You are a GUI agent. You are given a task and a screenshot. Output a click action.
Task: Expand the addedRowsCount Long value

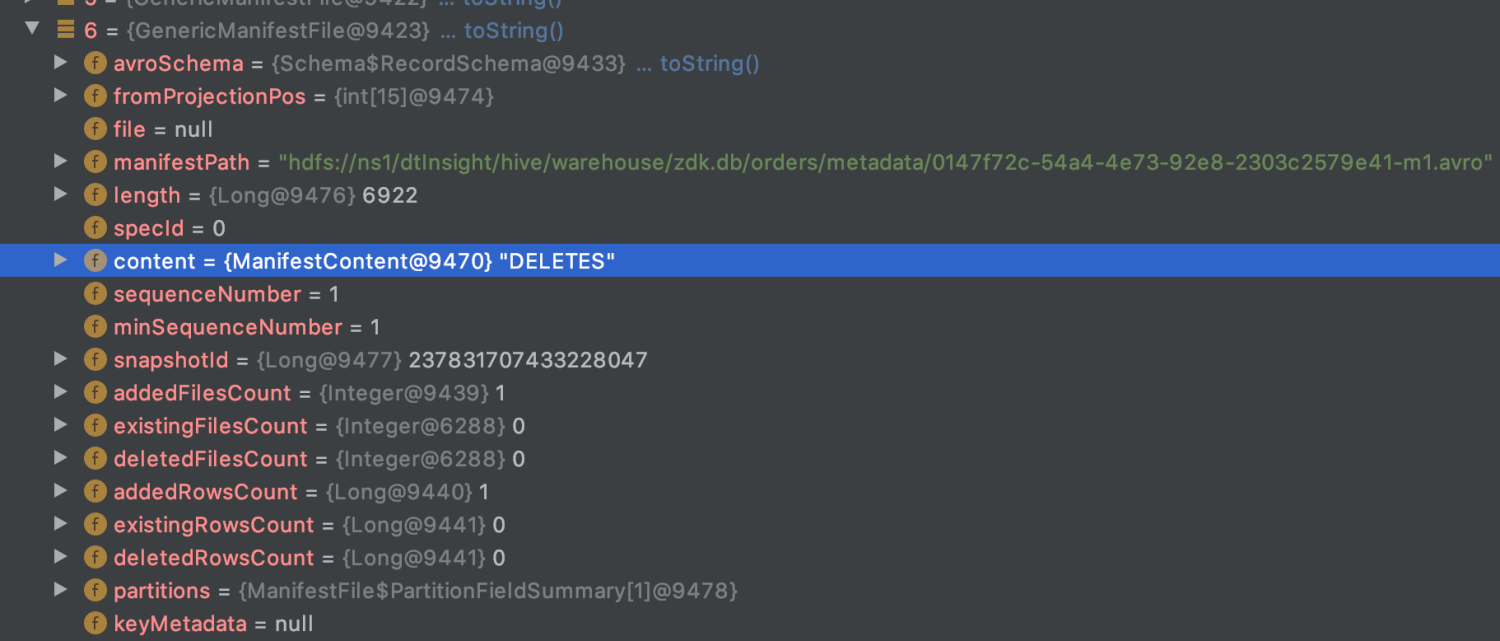pos(61,492)
